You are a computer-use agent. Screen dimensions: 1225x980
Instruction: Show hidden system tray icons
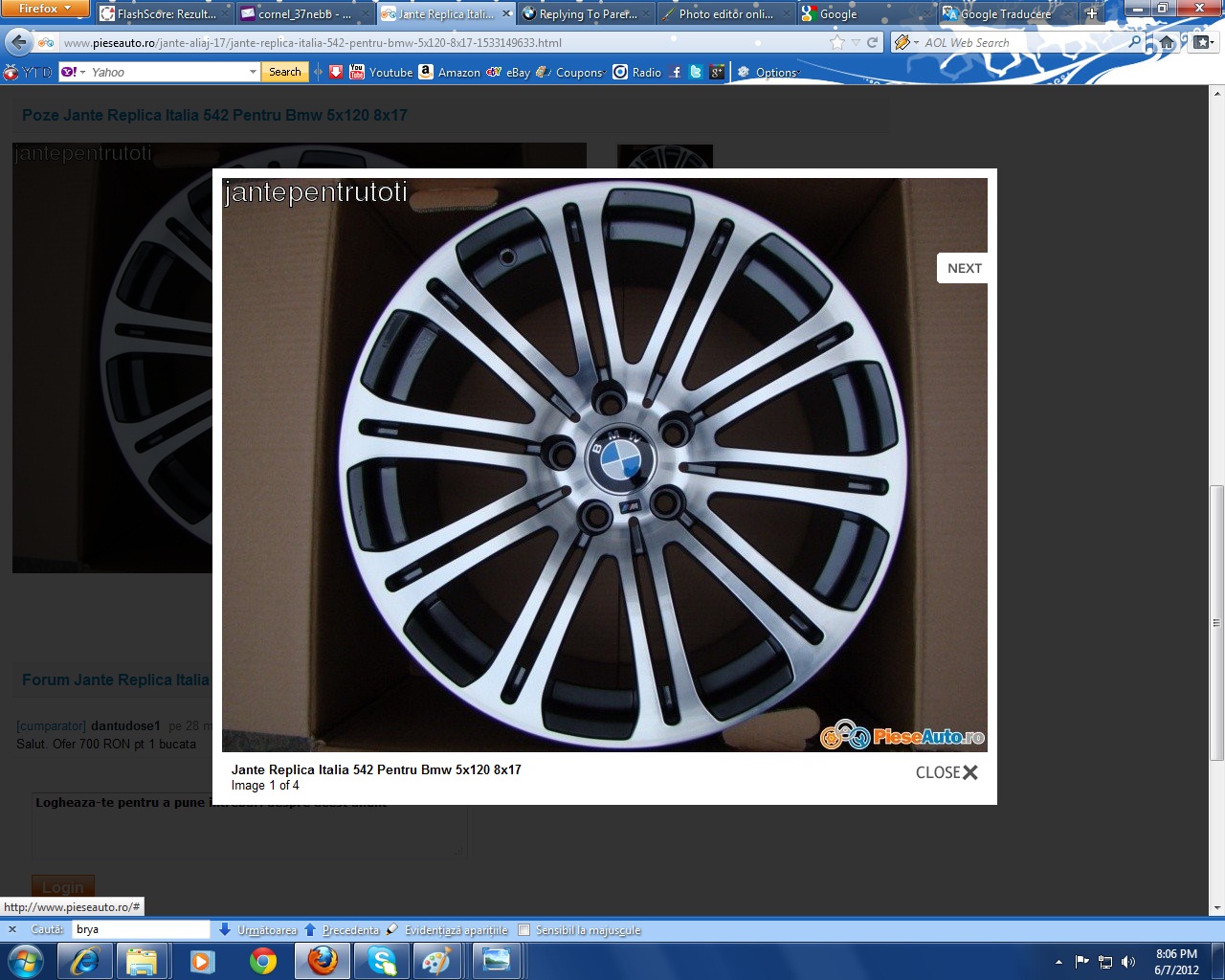1058,962
